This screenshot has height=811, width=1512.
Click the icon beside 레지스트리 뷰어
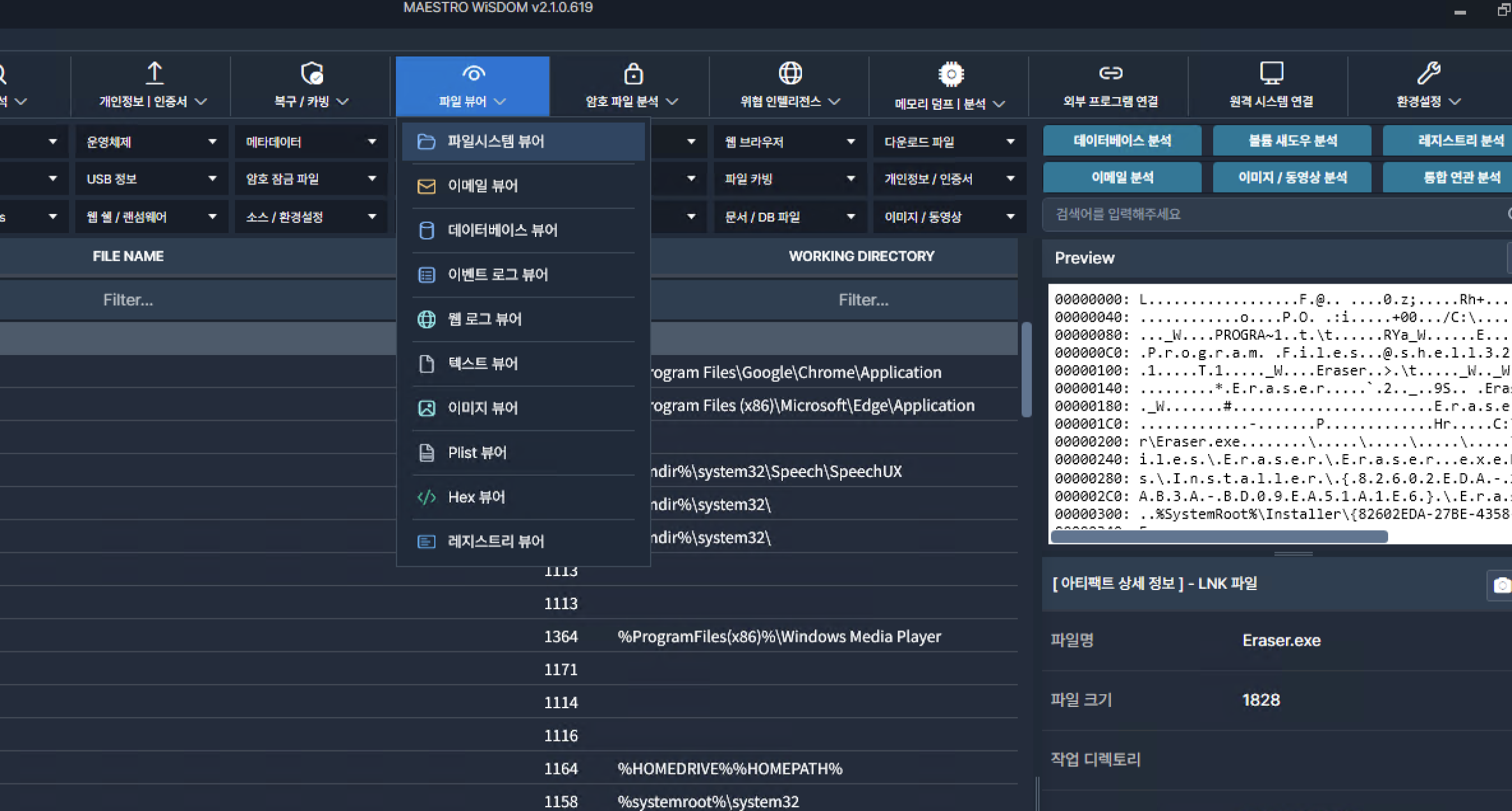click(427, 542)
